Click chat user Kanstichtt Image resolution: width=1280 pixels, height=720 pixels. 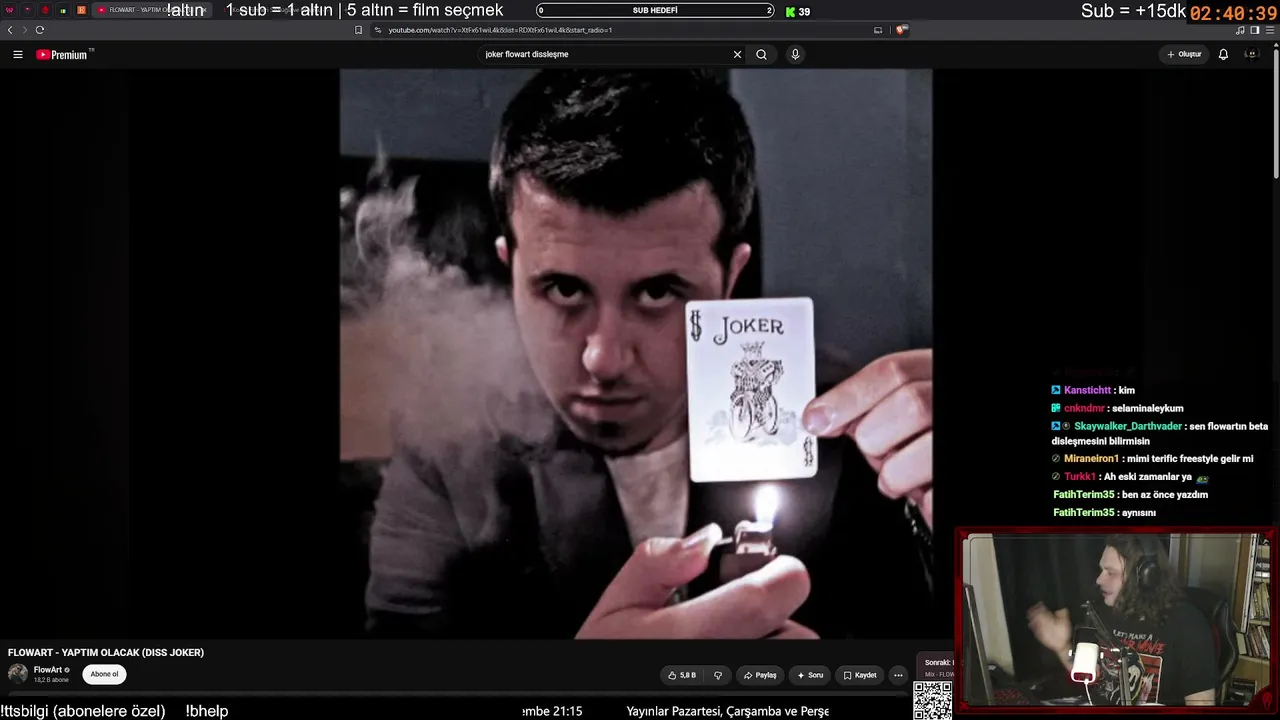click(1087, 390)
